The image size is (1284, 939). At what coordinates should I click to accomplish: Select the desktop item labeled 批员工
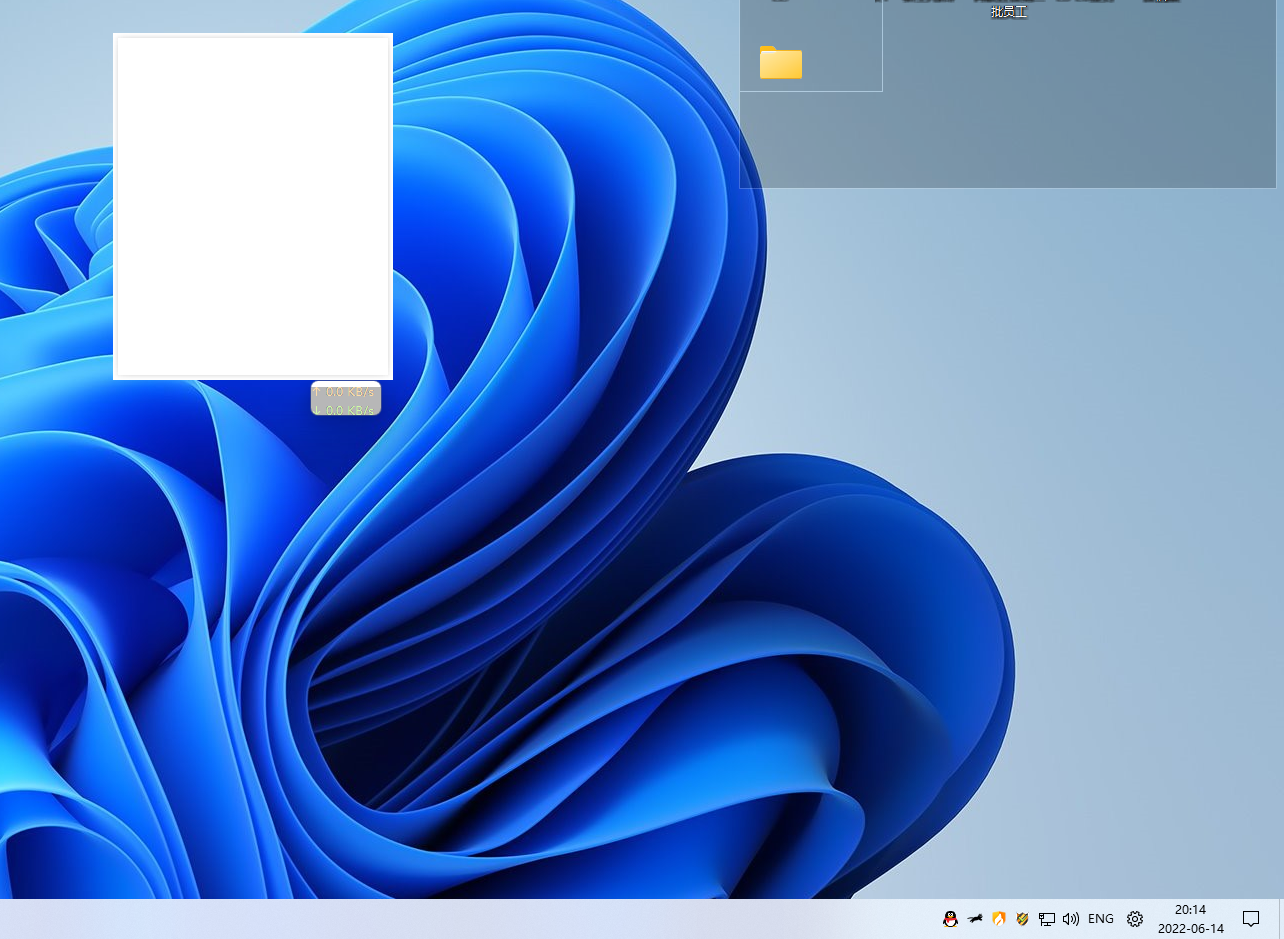tap(1008, 10)
